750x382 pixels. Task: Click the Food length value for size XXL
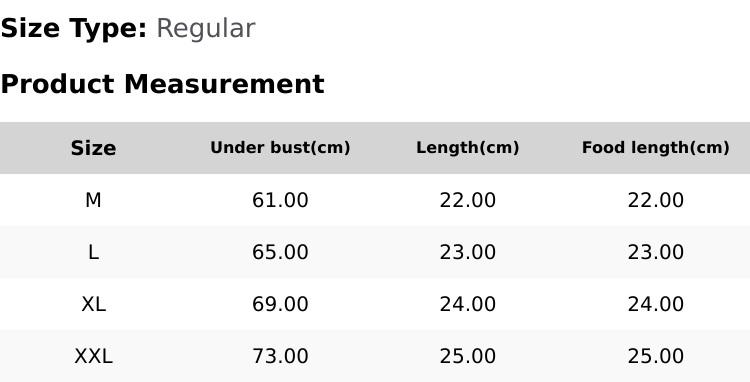[x=655, y=356]
